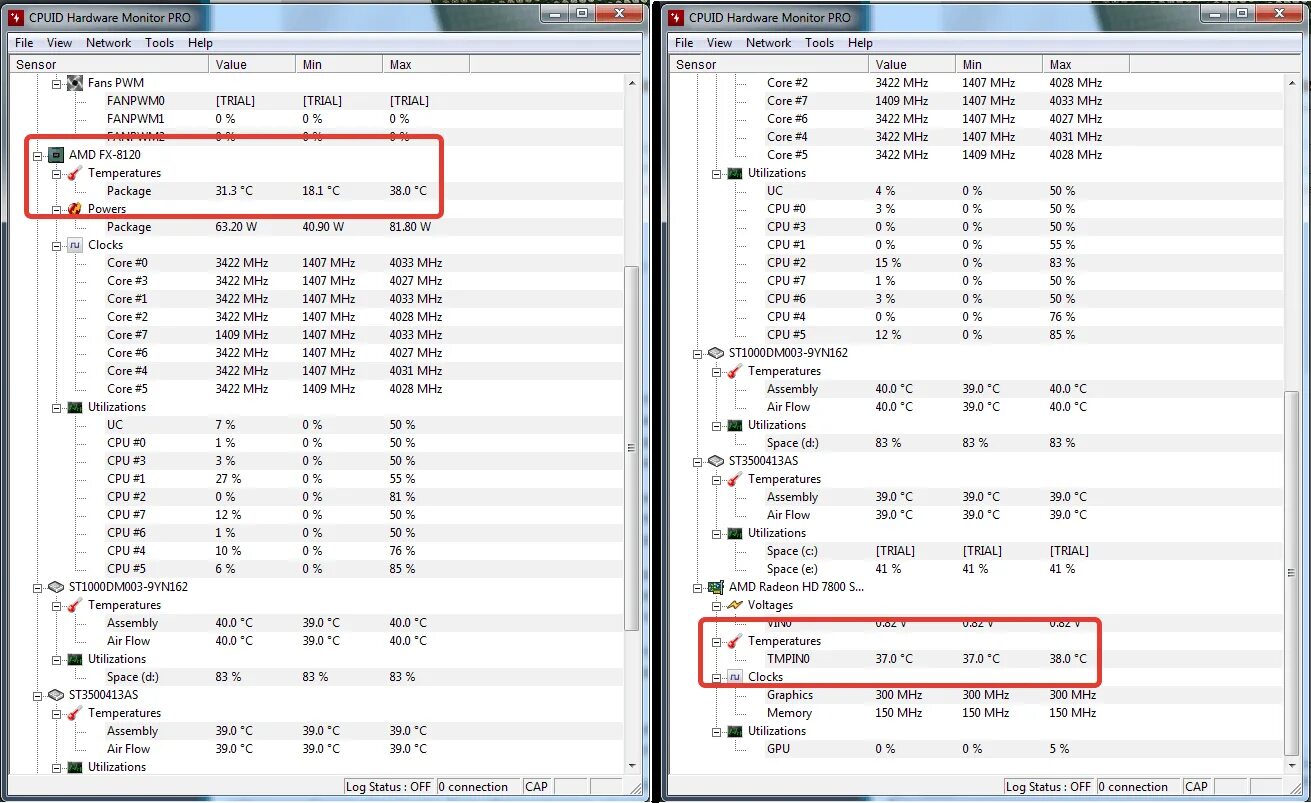The height and width of the screenshot is (803, 1311).
Task: Click the Utilizations icon under ST1000DM003-9YN162 in right window
Action: coord(735,425)
